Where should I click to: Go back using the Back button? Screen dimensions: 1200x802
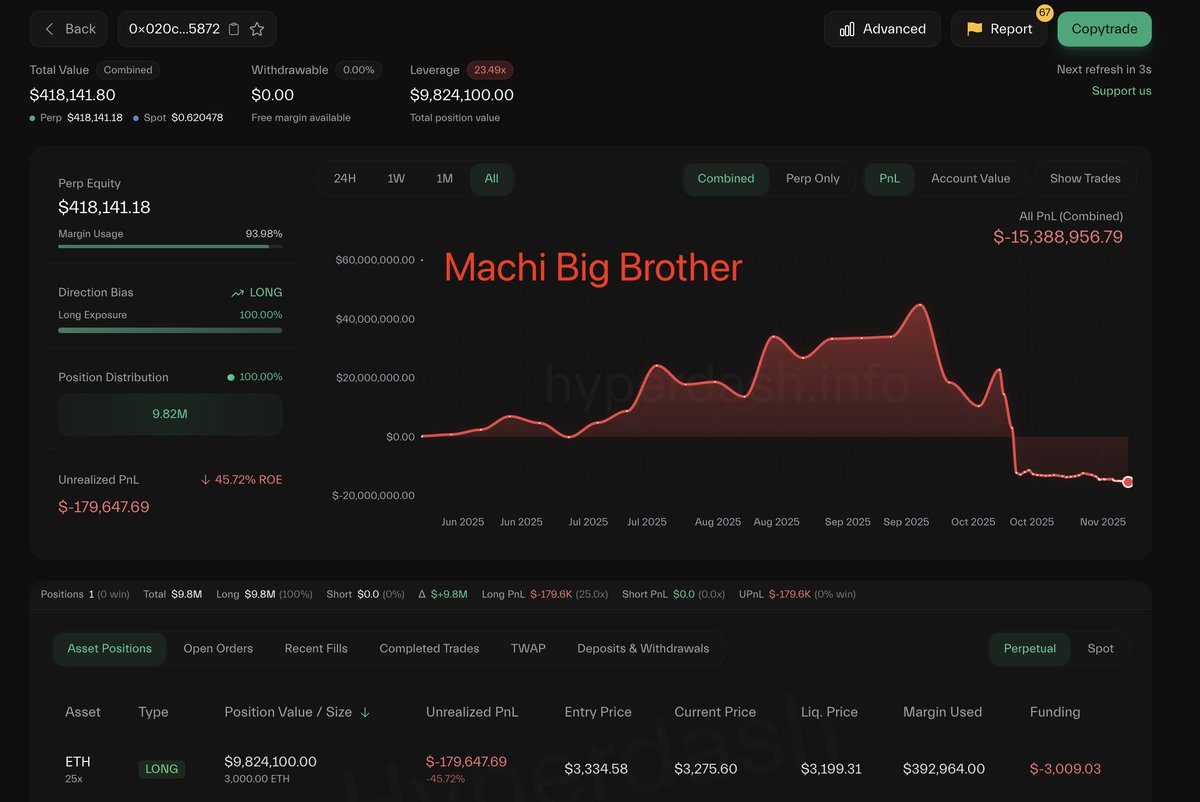click(x=68, y=29)
